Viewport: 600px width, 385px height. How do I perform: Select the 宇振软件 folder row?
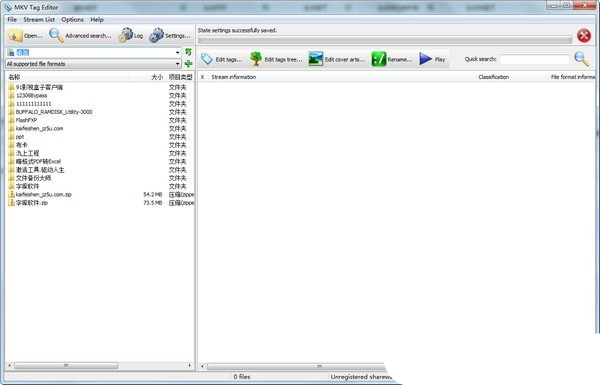coord(27,186)
